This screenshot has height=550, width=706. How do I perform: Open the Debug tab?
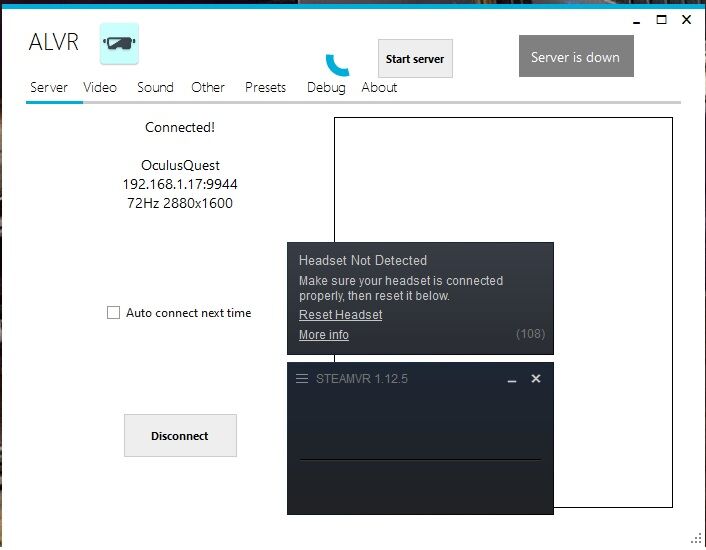(326, 87)
